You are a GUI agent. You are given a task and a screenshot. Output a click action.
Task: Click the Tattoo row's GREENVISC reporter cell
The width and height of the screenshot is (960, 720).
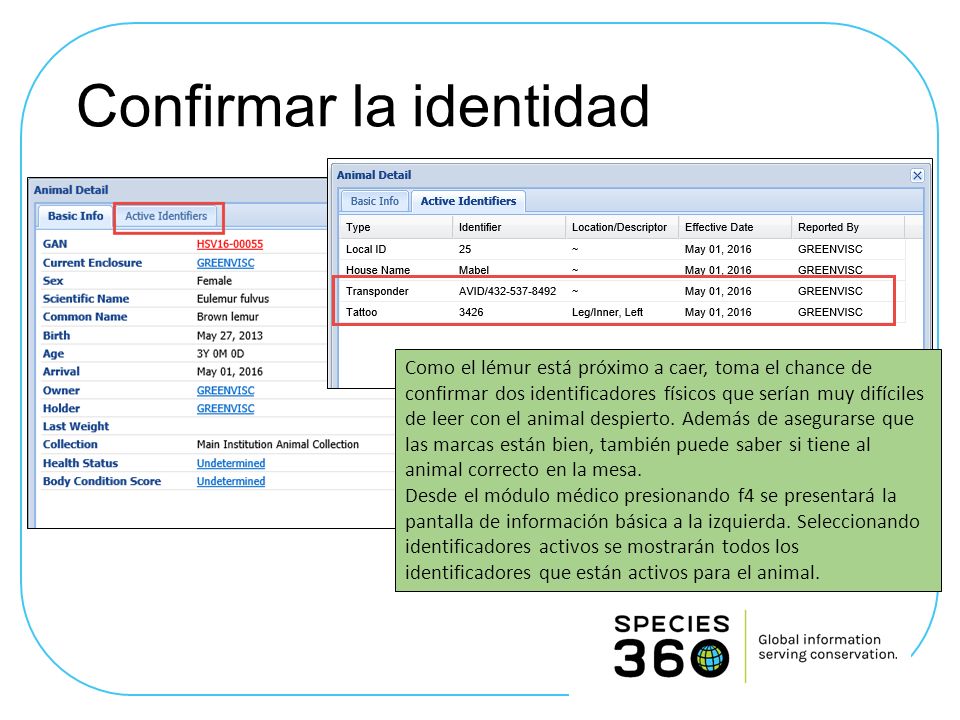(830, 312)
